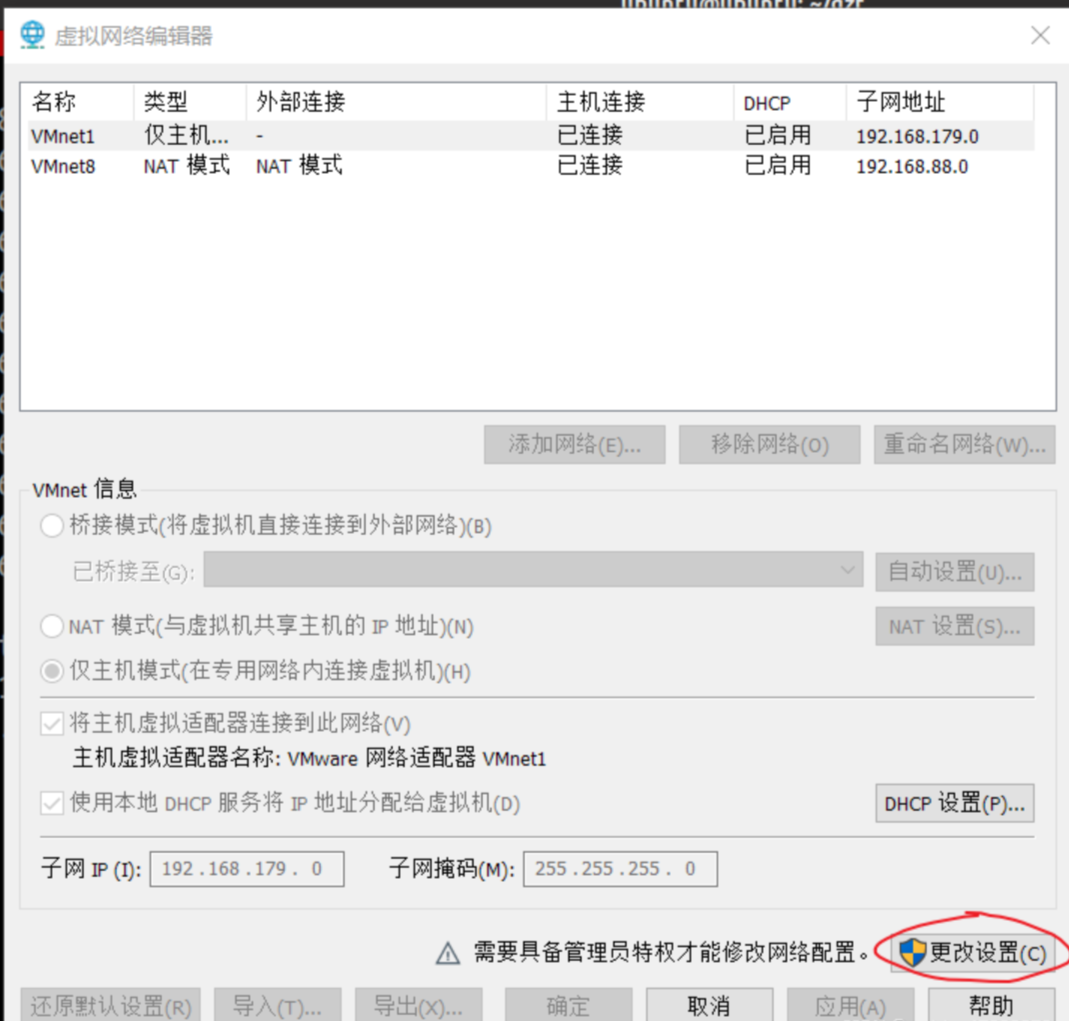Click VMnet8 DHCP status 已启用
1069x1021 pixels.
tap(778, 166)
